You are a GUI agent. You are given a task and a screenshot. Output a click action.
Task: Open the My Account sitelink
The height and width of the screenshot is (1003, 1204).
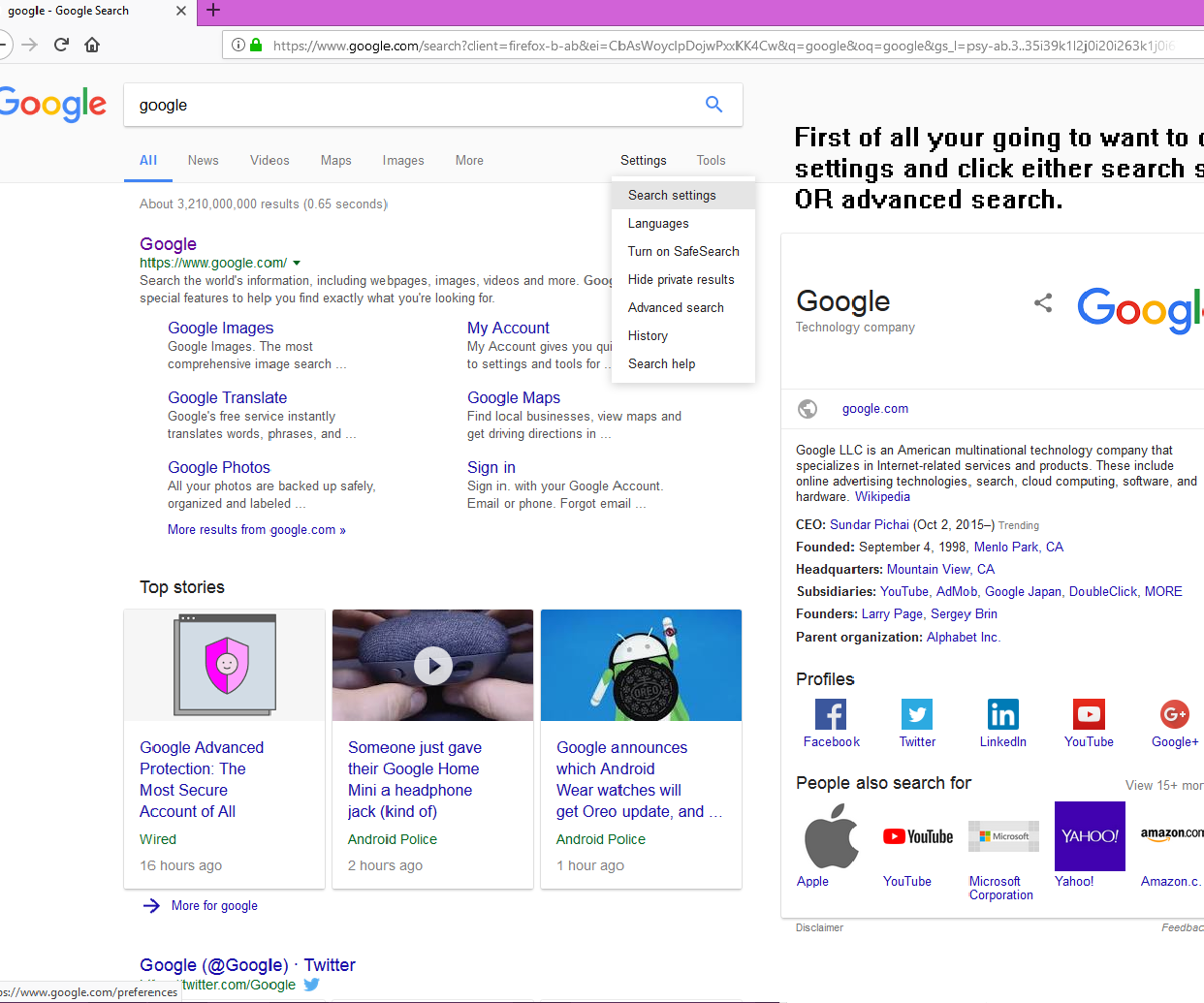point(508,329)
